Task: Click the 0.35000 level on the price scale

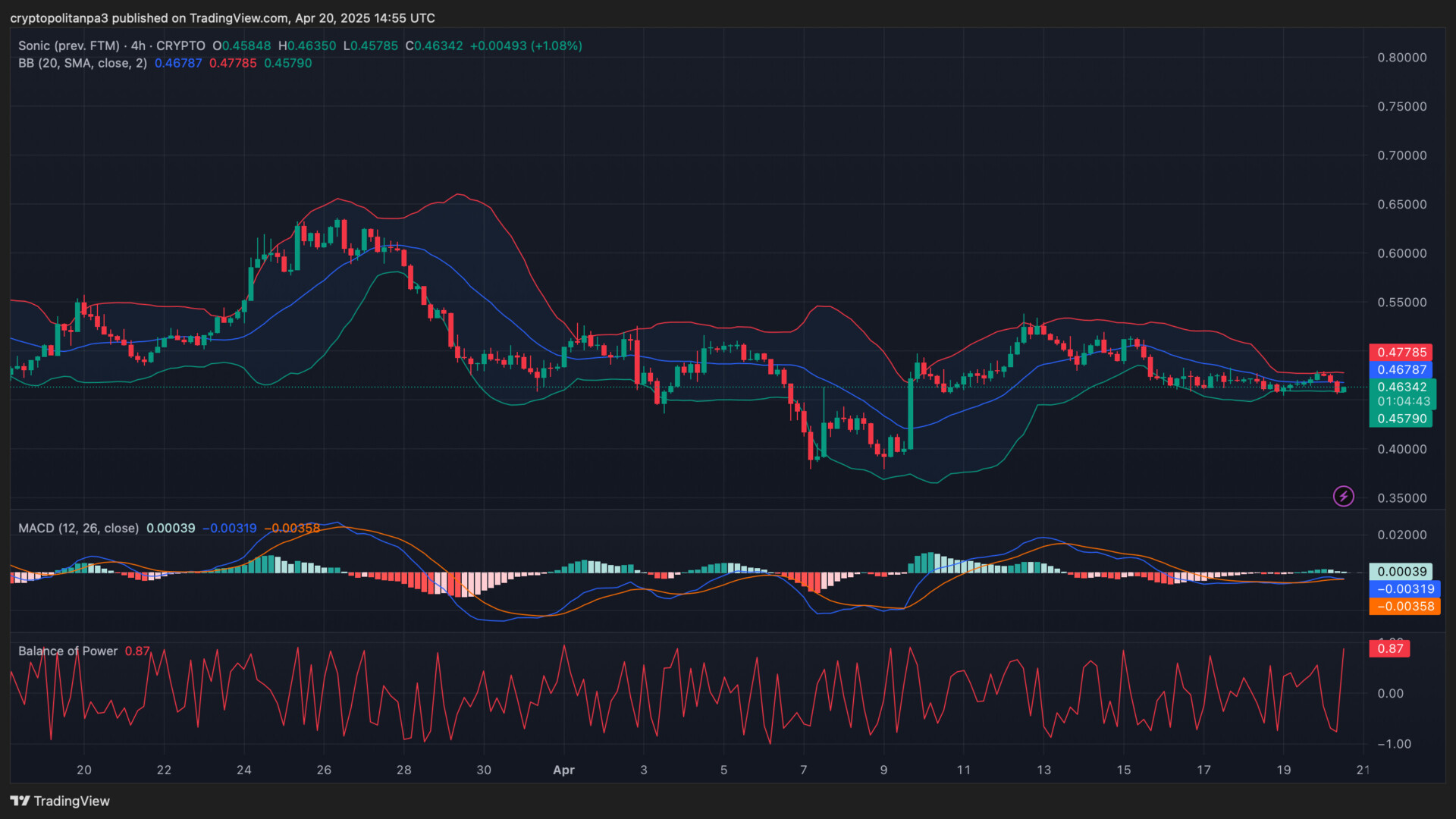Action: click(x=1401, y=498)
